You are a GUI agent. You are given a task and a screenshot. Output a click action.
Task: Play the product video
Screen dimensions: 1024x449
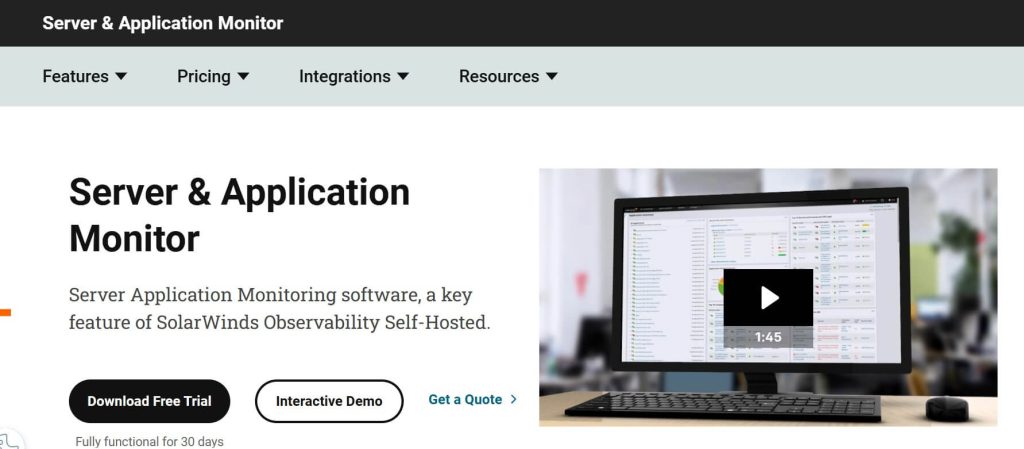pos(768,298)
